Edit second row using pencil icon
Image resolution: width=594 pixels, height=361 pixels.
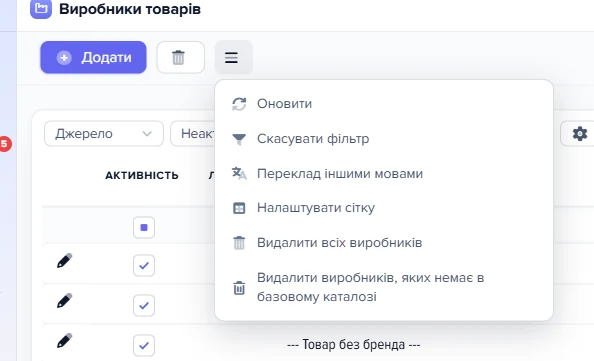[x=64, y=301]
